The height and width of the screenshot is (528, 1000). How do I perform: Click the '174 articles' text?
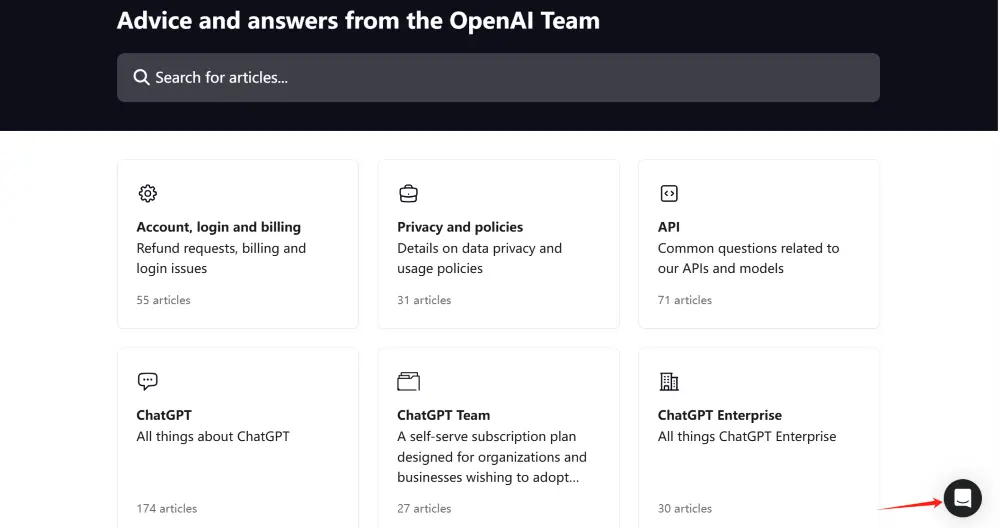166,508
